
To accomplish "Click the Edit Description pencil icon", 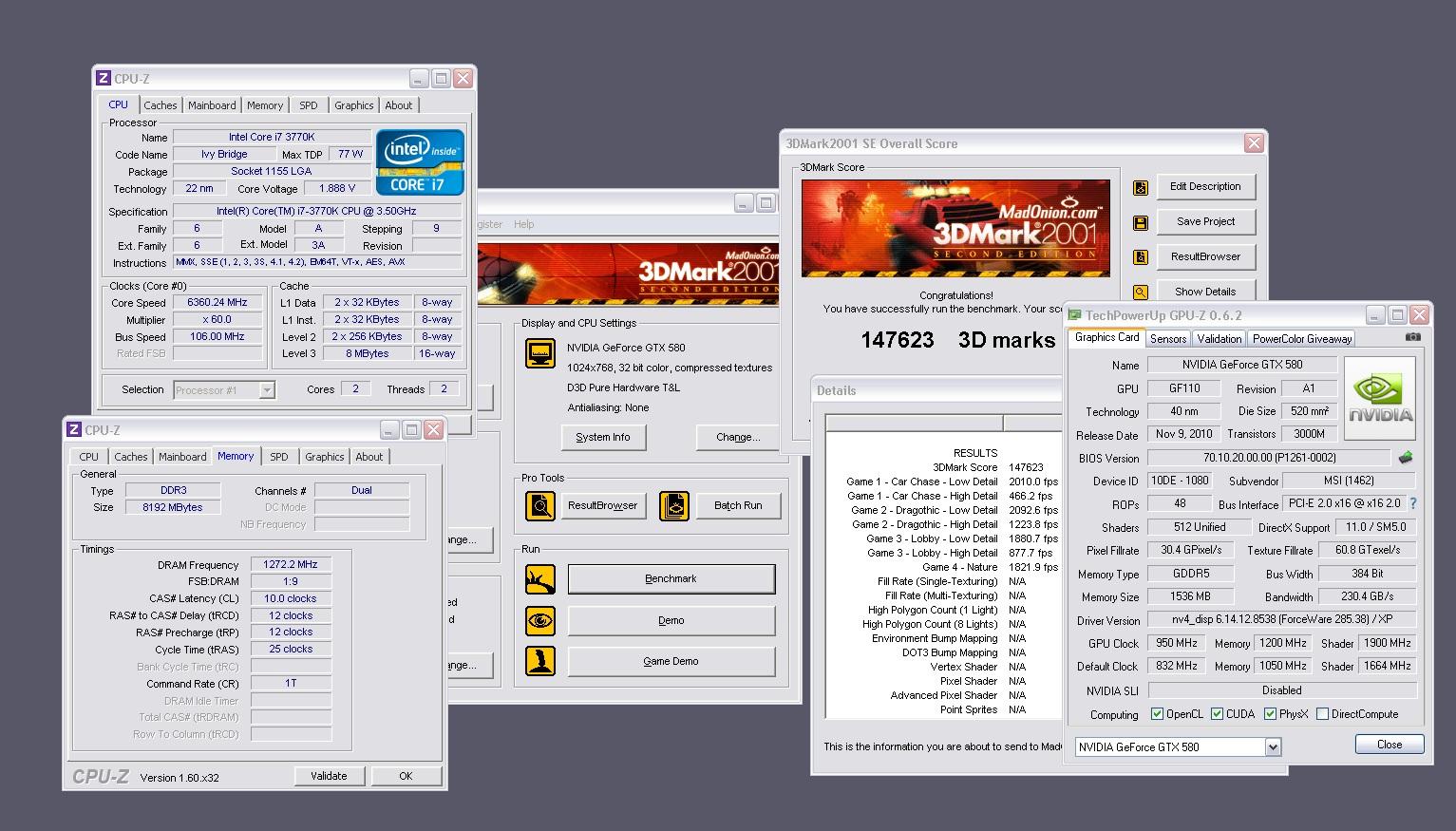I will pyautogui.click(x=1141, y=188).
